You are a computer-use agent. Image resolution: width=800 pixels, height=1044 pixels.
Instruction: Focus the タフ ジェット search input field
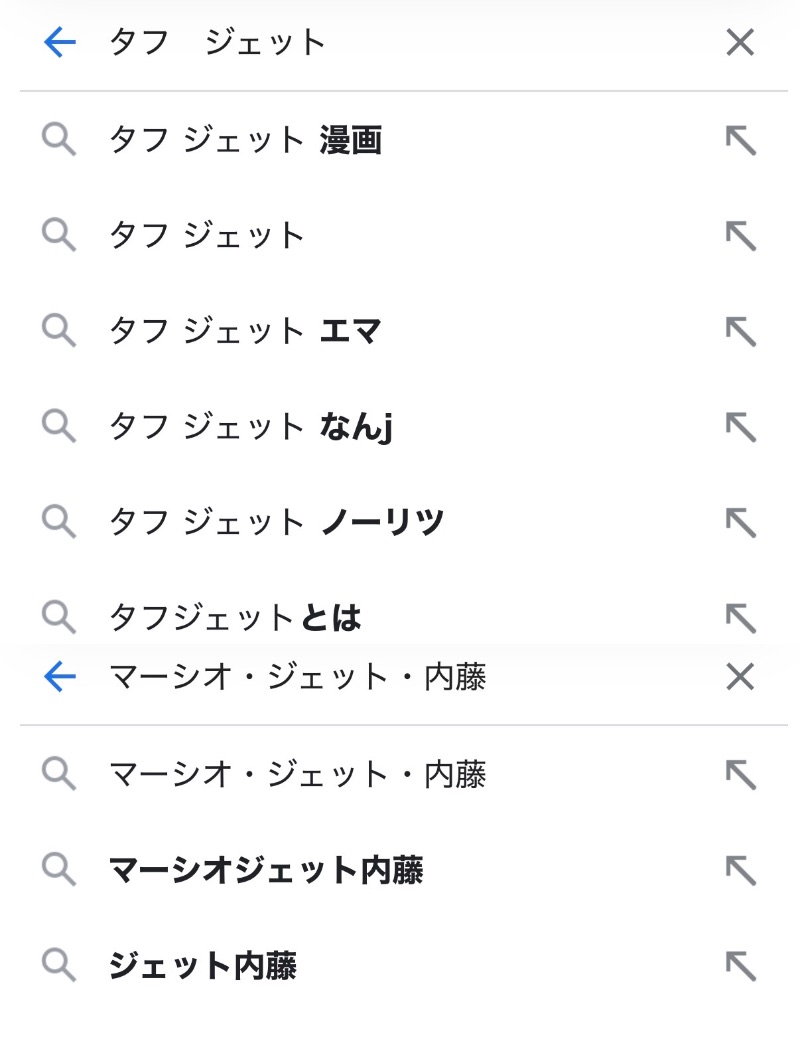pos(400,42)
